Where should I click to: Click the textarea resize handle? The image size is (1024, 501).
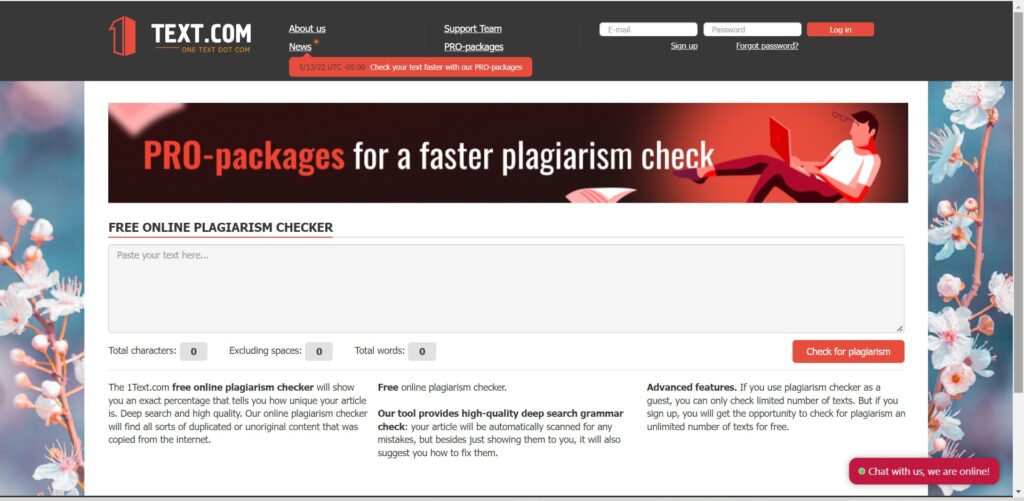[899, 328]
